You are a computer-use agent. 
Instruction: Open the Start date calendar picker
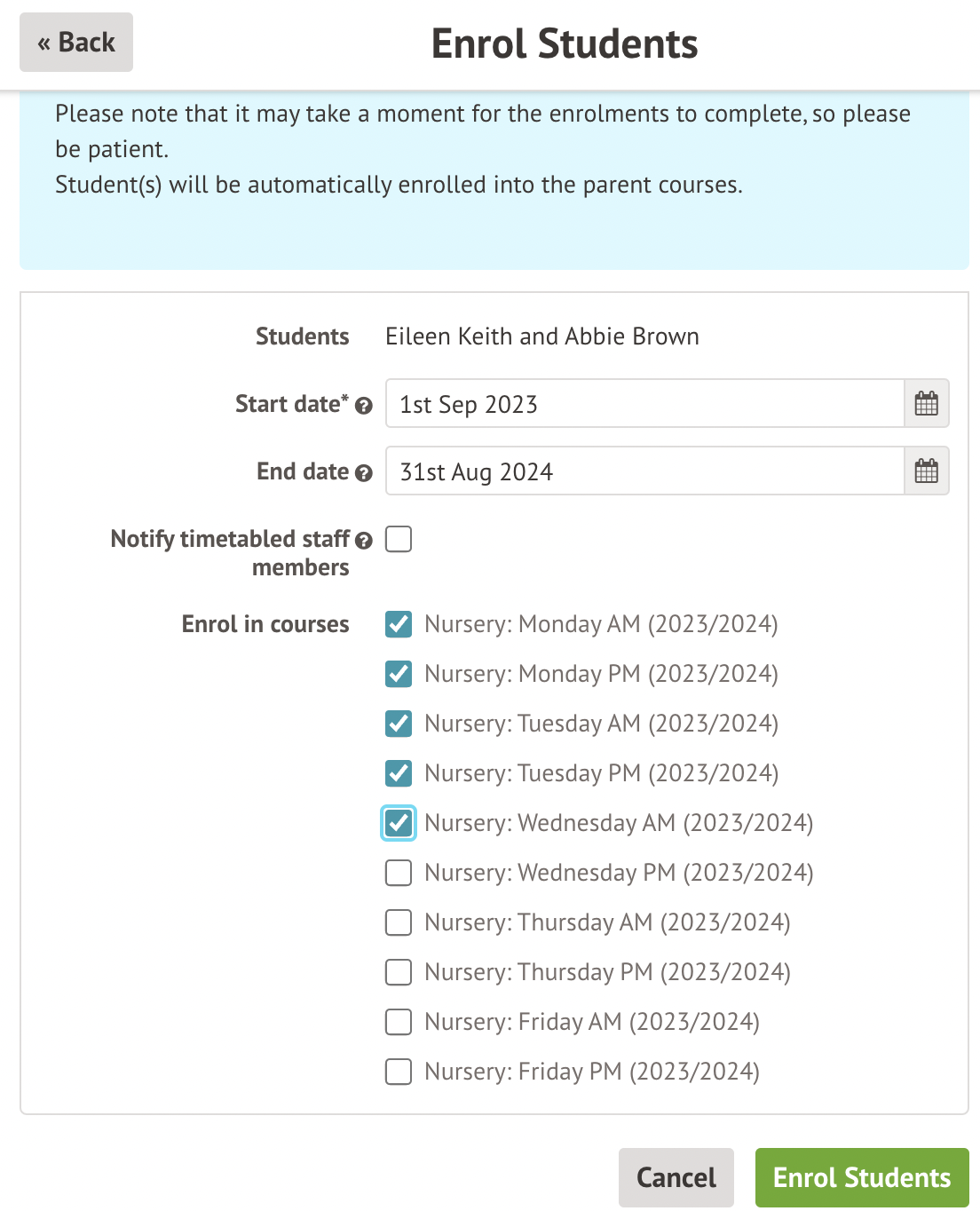926,404
